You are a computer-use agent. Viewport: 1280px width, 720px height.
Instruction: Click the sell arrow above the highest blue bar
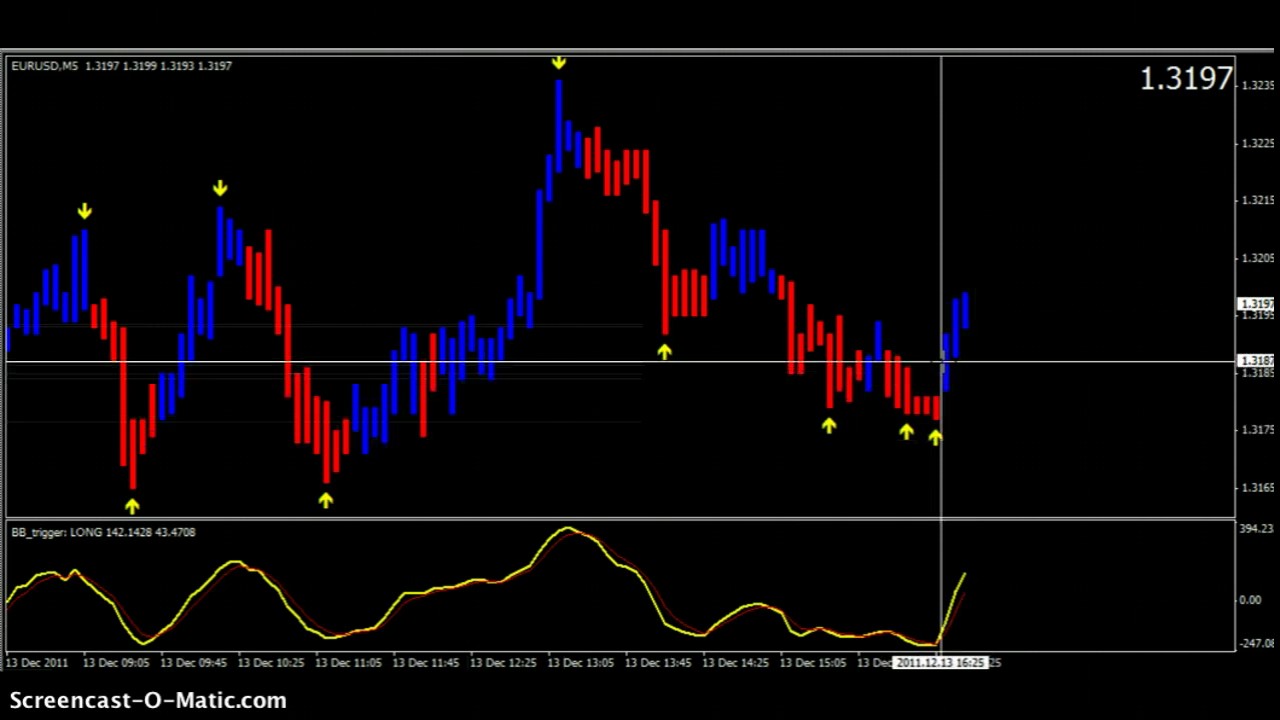coord(558,63)
